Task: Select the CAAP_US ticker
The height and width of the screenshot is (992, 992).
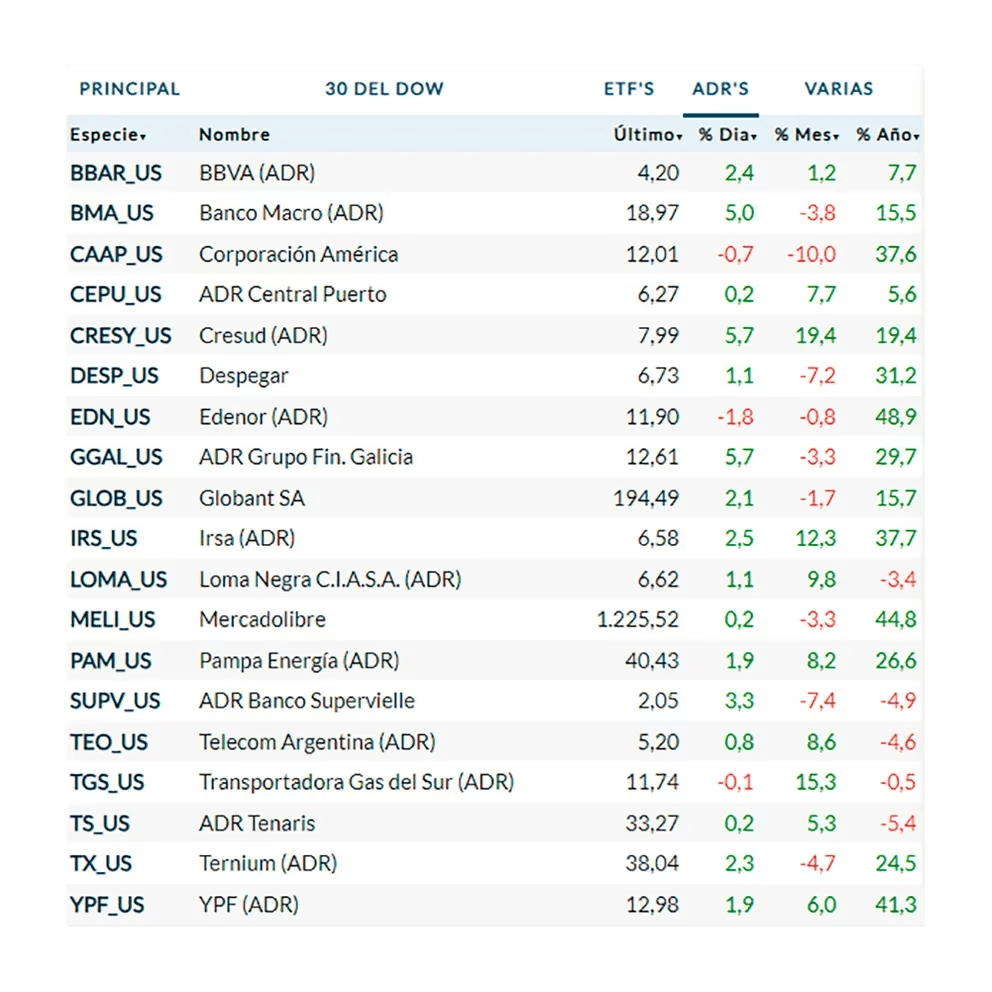Action: click(x=116, y=254)
